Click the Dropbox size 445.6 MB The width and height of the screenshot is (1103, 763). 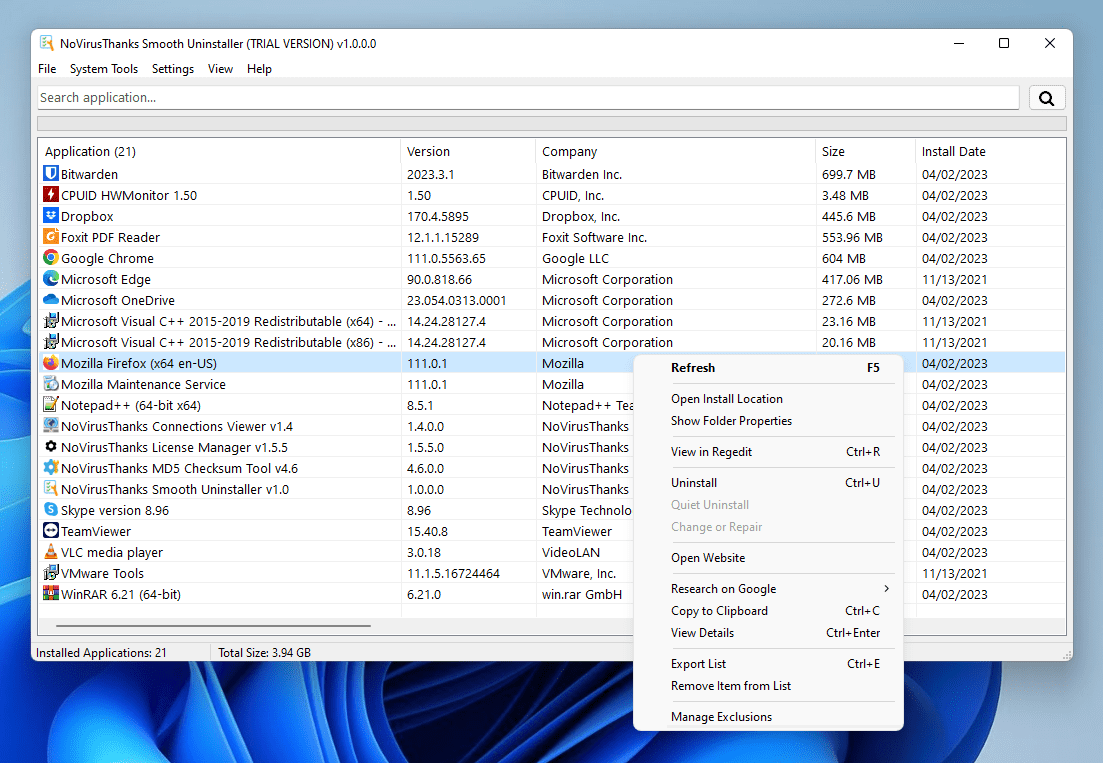tap(849, 217)
